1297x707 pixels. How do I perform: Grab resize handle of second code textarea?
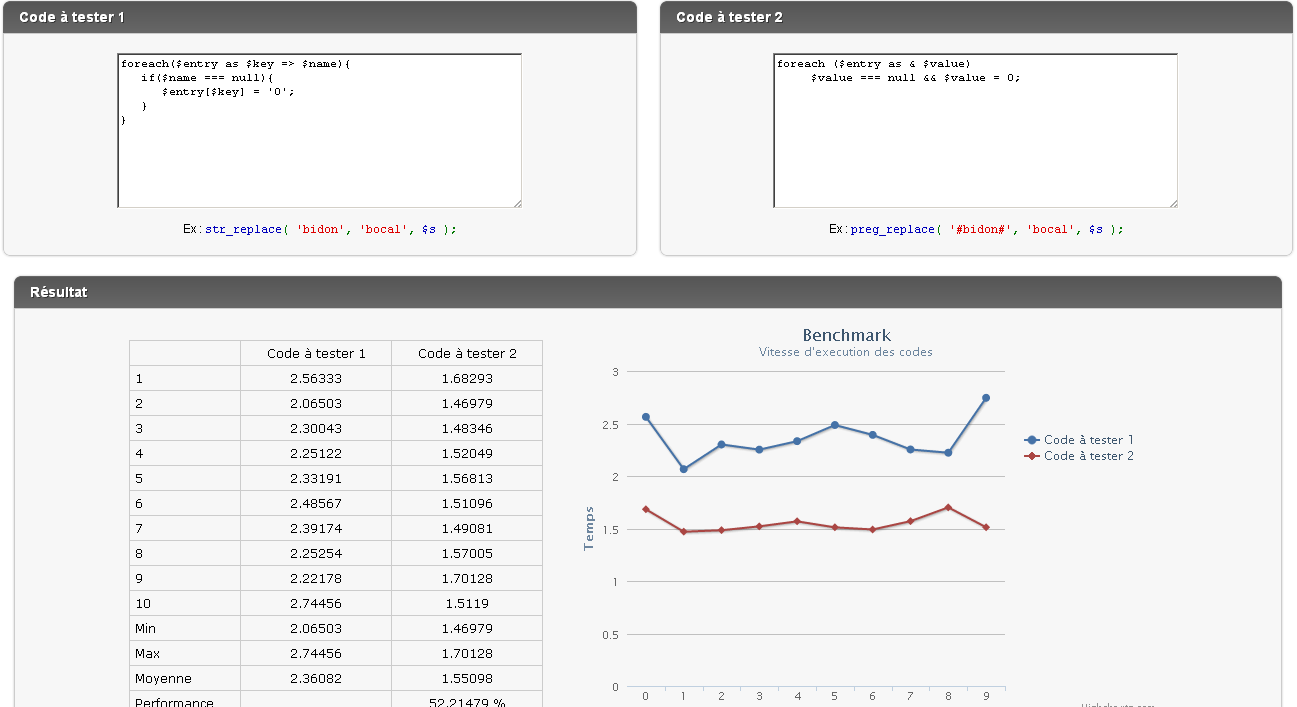pyautogui.click(x=1173, y=203)
